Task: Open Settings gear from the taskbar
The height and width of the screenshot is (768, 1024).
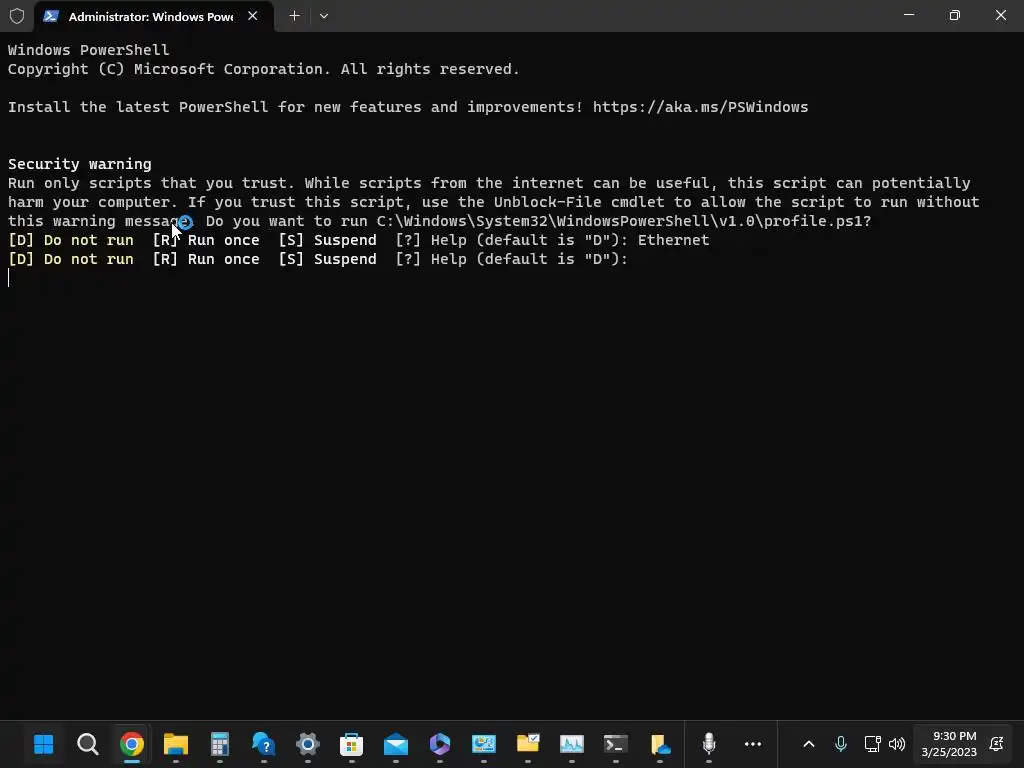Action: coord(308,744)
